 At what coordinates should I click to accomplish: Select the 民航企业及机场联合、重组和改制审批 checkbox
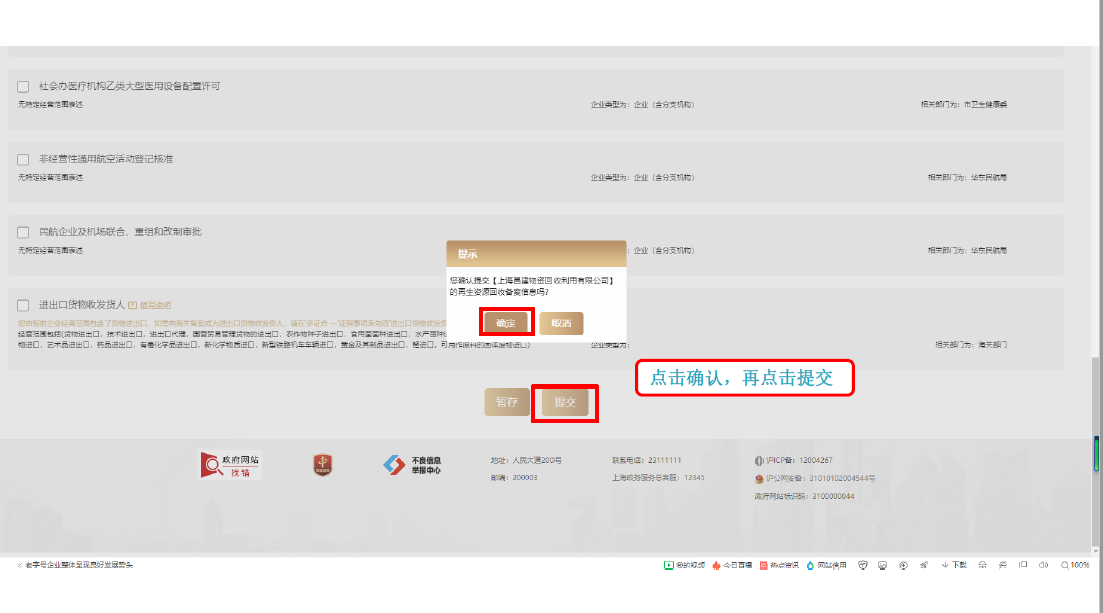click(x=23, y=232)
